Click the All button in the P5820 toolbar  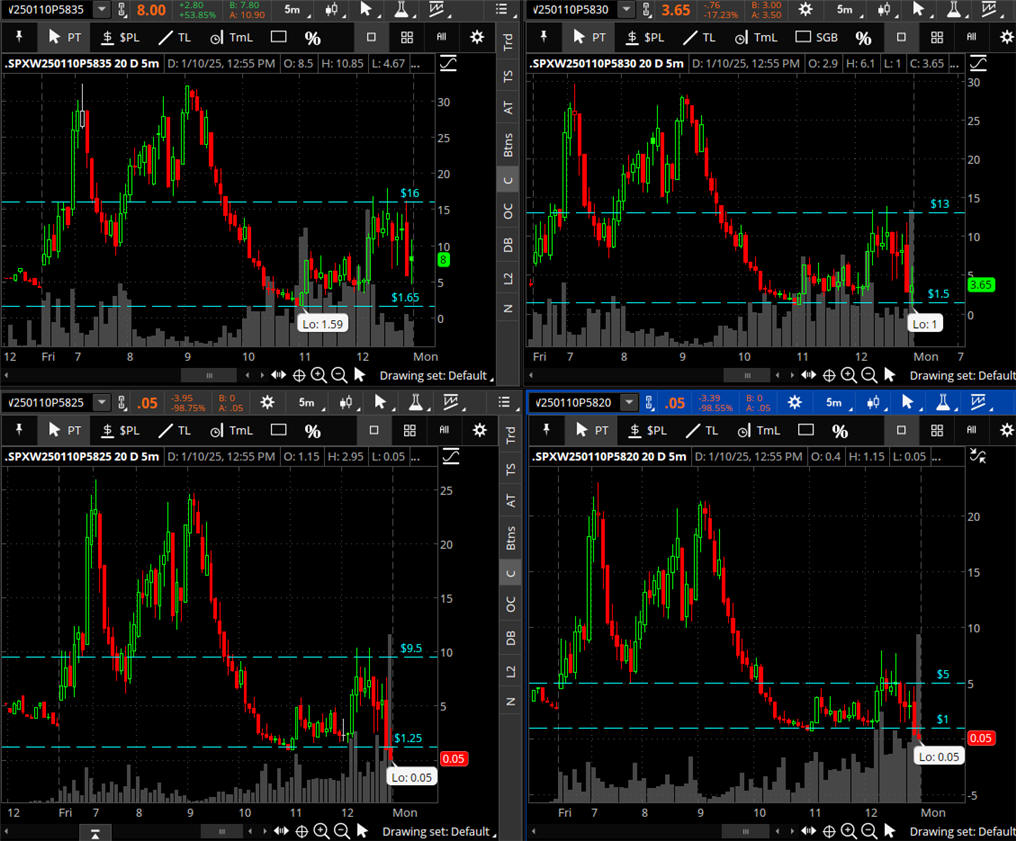point(970,430)
